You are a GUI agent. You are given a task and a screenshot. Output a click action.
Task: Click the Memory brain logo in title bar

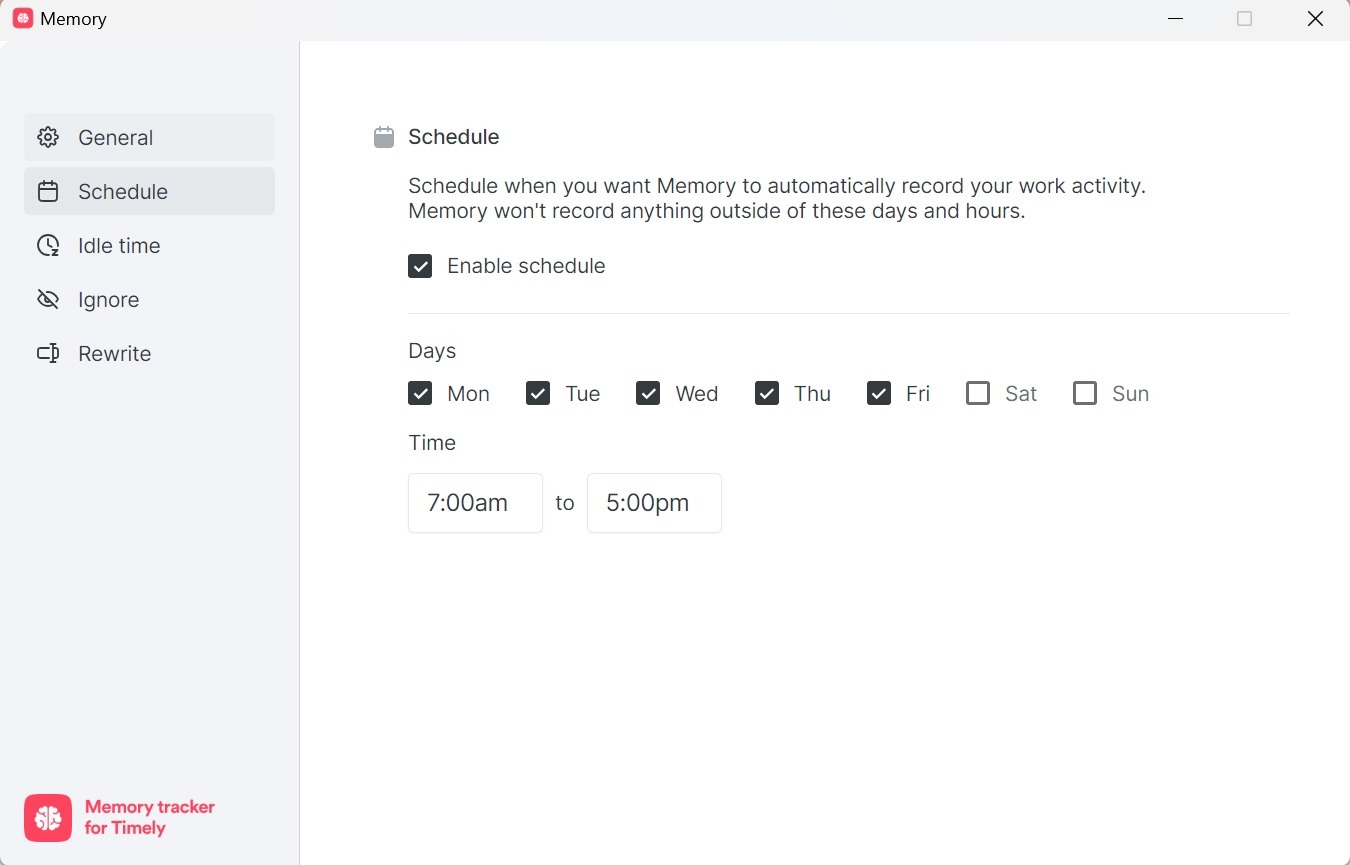tap(21, 18)
